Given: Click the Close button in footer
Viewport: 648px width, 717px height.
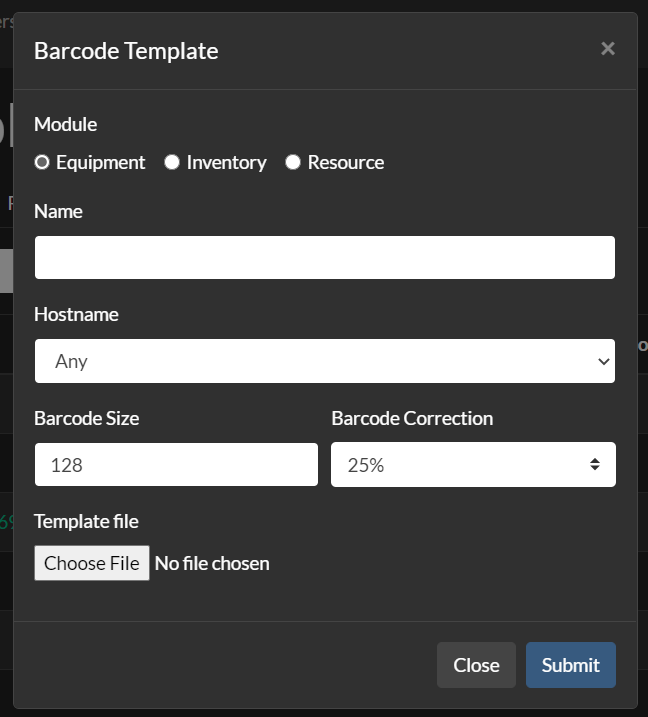Looking at the screenshot, I should click(x=476, y=665).
